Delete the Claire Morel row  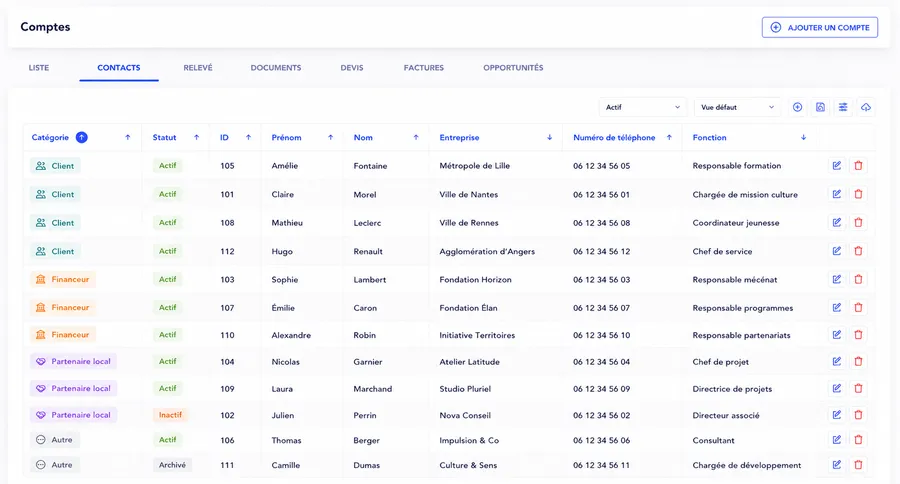pyautogui.click(x=858, y=194)
